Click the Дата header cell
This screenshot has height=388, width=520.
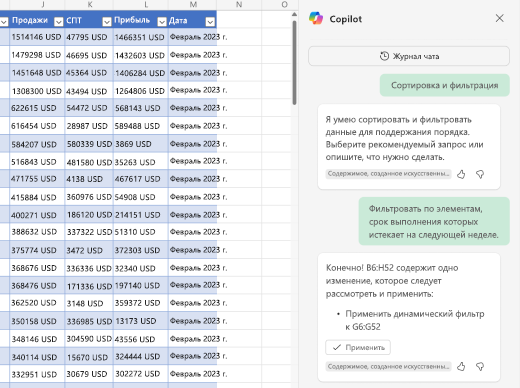(x=192, y=20)
